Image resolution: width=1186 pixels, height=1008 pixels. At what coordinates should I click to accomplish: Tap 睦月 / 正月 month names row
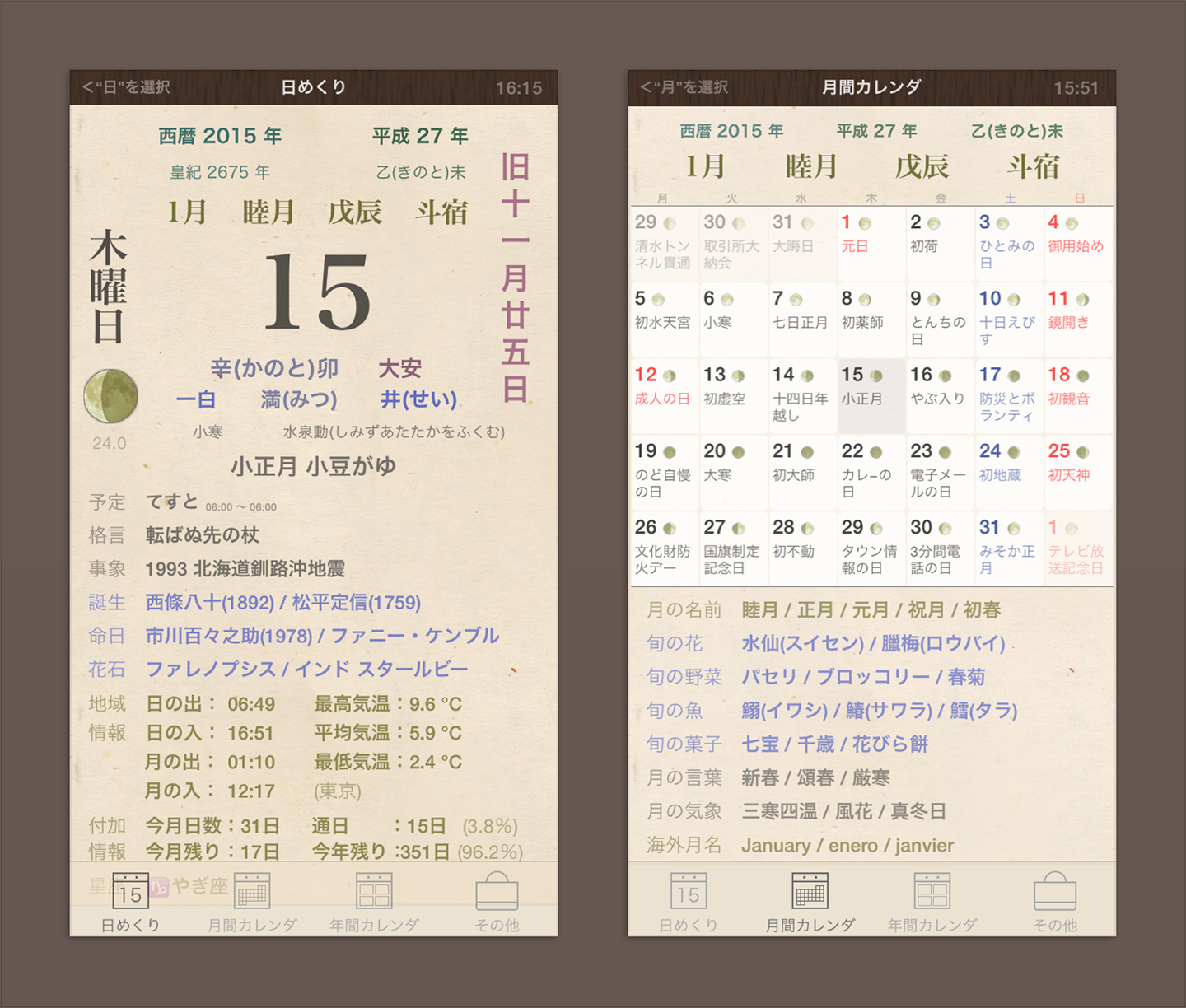point(871,610)
